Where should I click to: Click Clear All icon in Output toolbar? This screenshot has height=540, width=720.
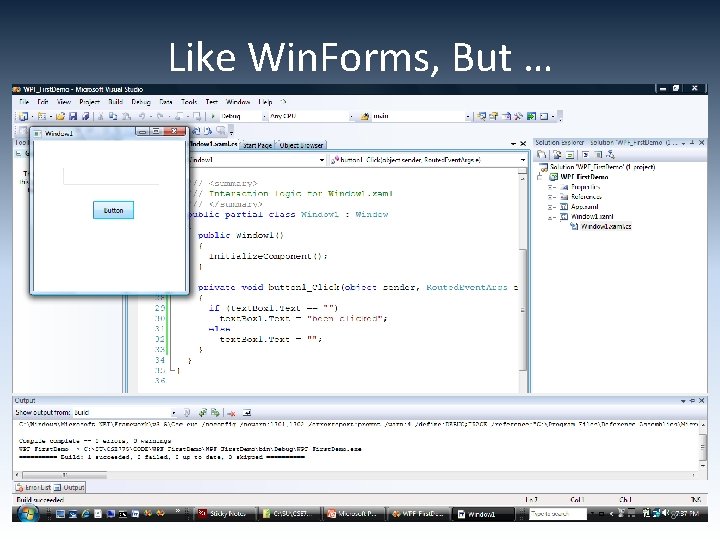point(231,413)
